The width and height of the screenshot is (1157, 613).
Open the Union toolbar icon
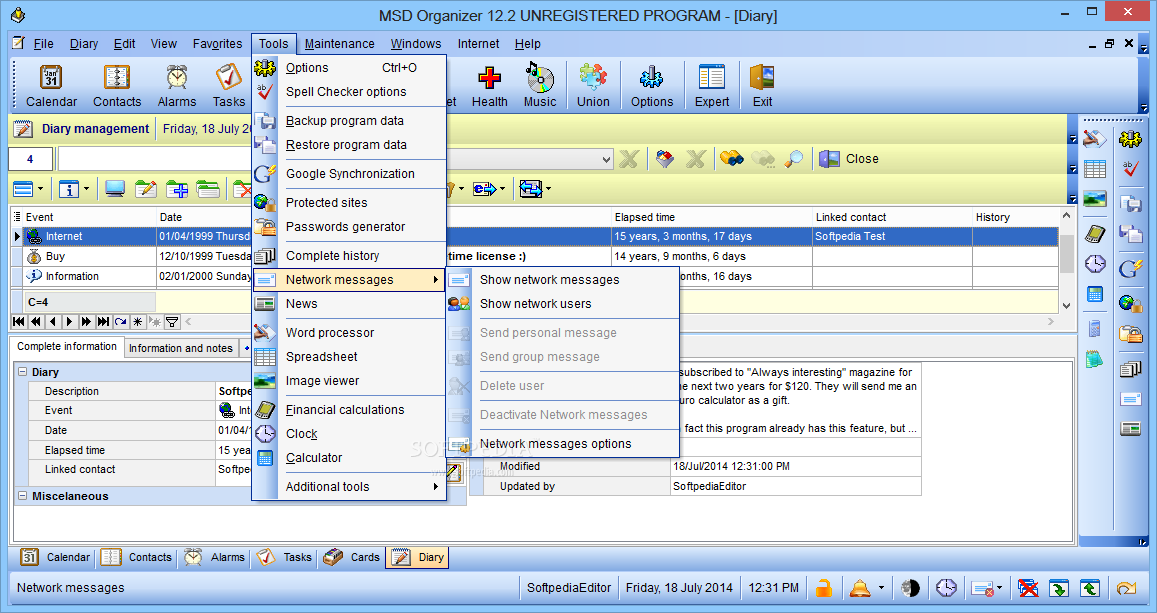[x=593, y=86]
